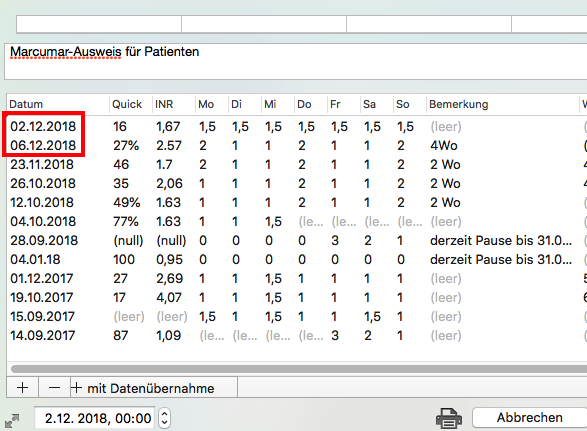Remove selected row with minus icon
The height and width of the screenshot is (431, 587).
54,388
